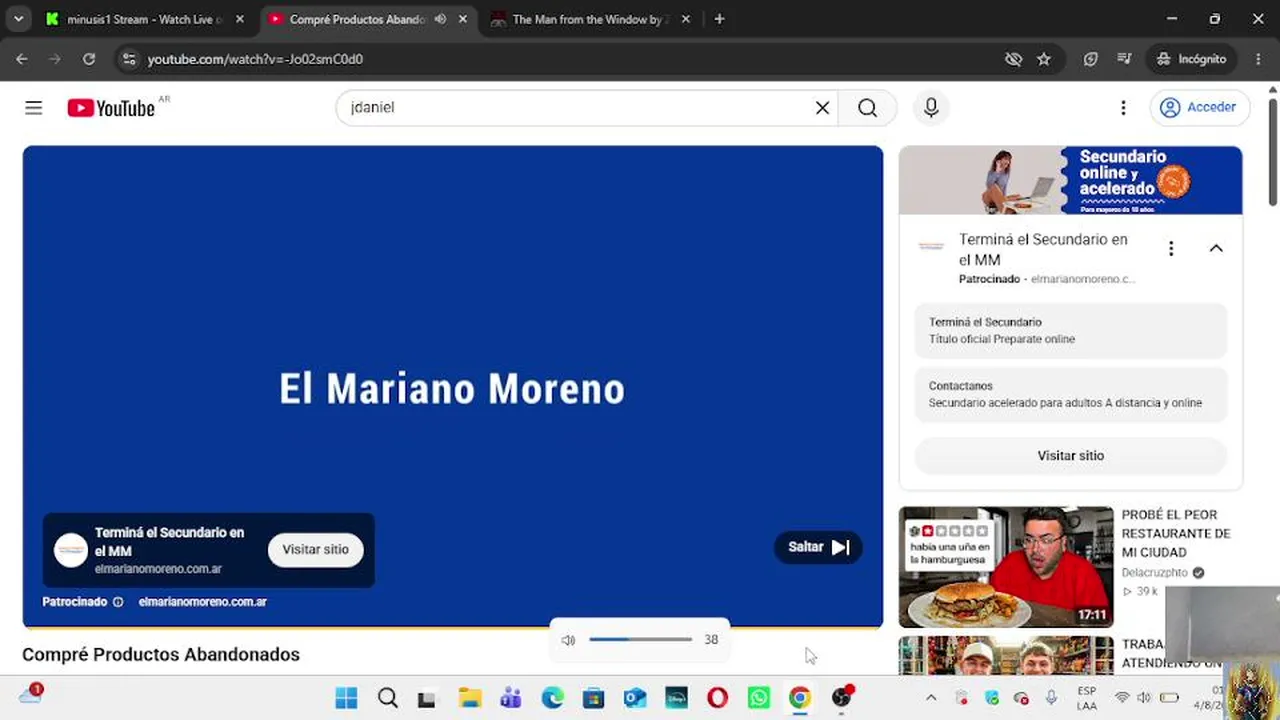Viewport: 1280px width, 720px height.
Task: Go back in browser history
Action: [x=22, y=59]
